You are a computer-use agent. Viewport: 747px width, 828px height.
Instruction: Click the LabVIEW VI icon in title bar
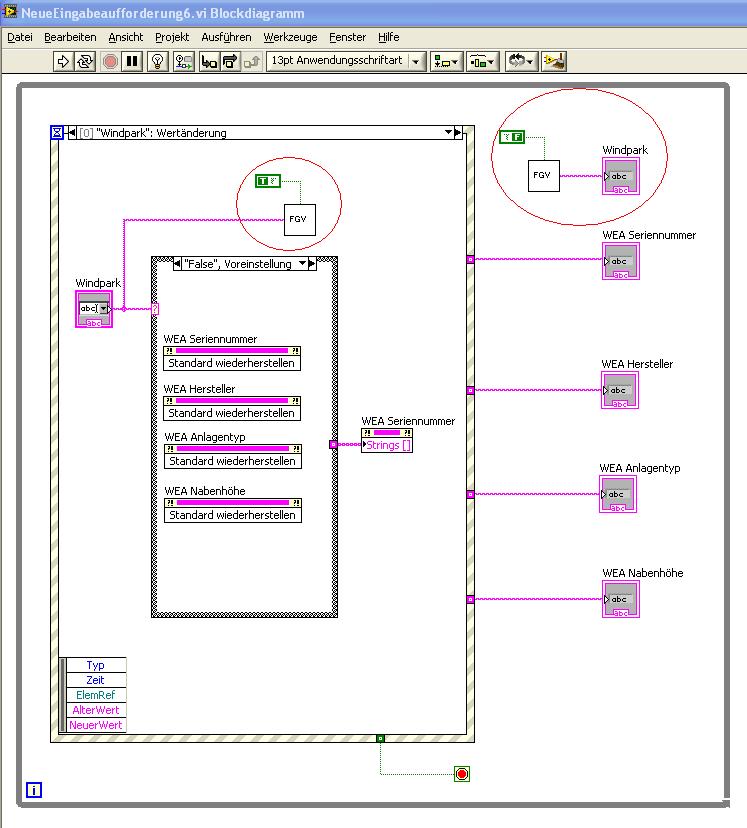[10, 12]
